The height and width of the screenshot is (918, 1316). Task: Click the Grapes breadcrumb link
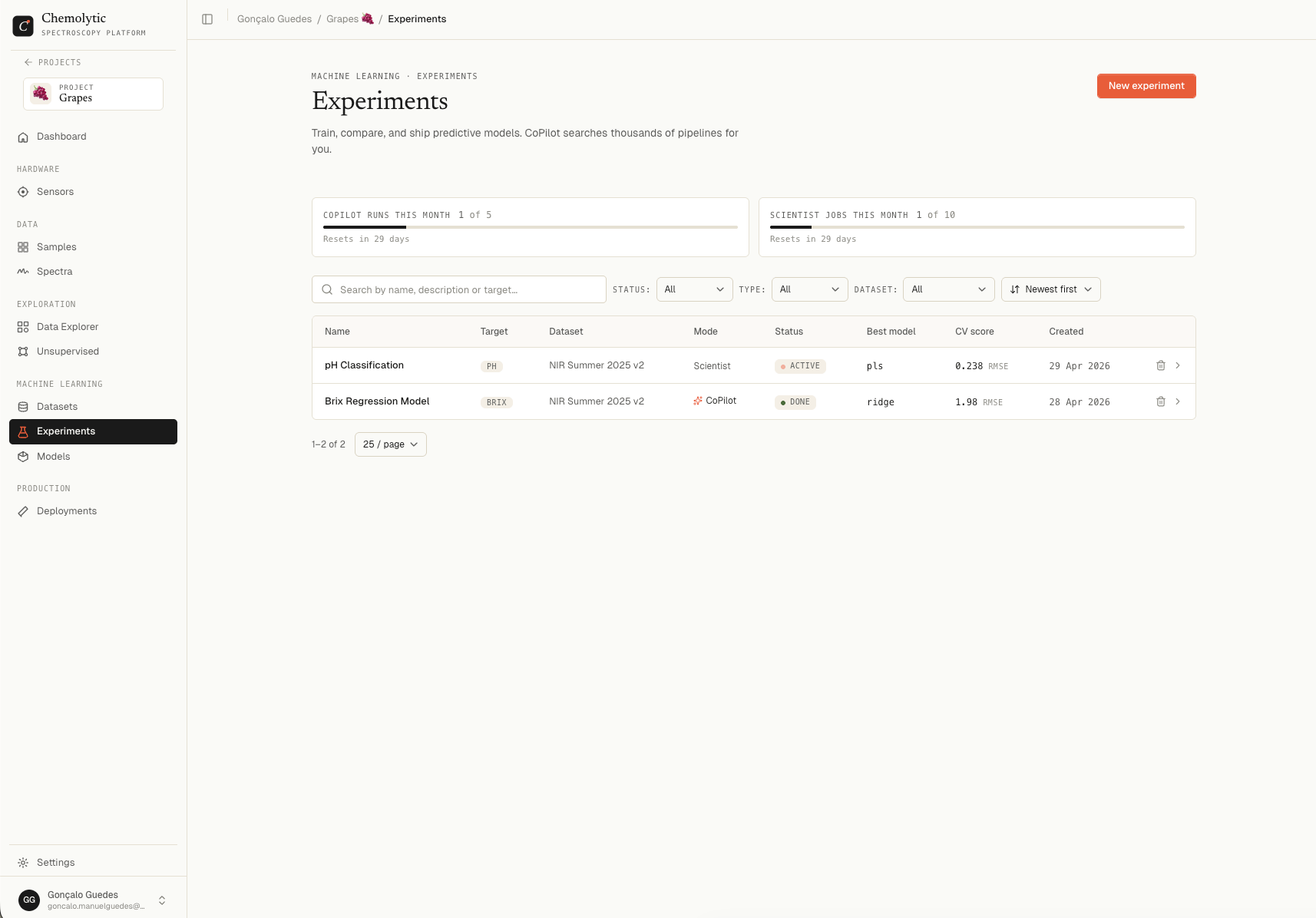[349, 19]
